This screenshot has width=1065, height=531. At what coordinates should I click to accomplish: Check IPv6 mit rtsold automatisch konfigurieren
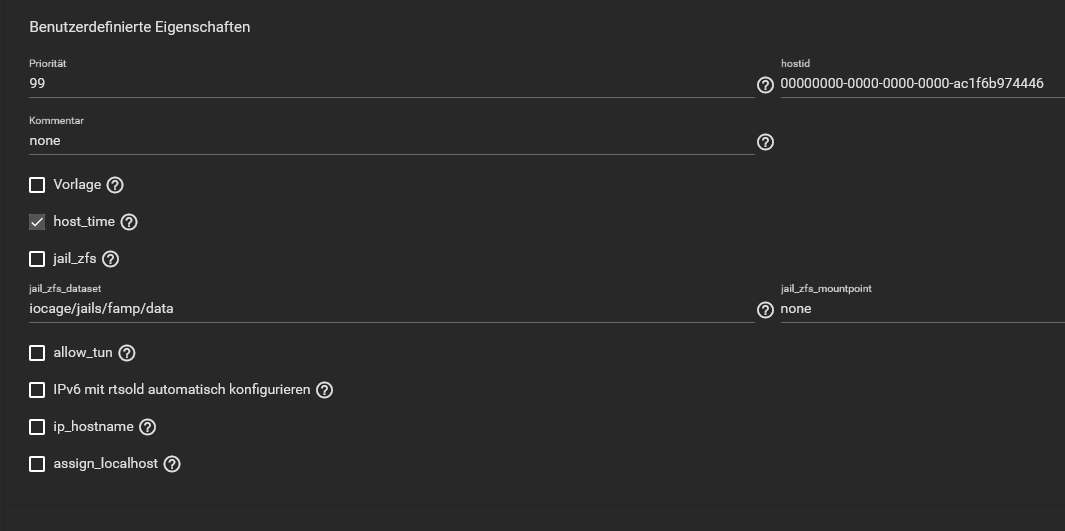pos(37,390)
